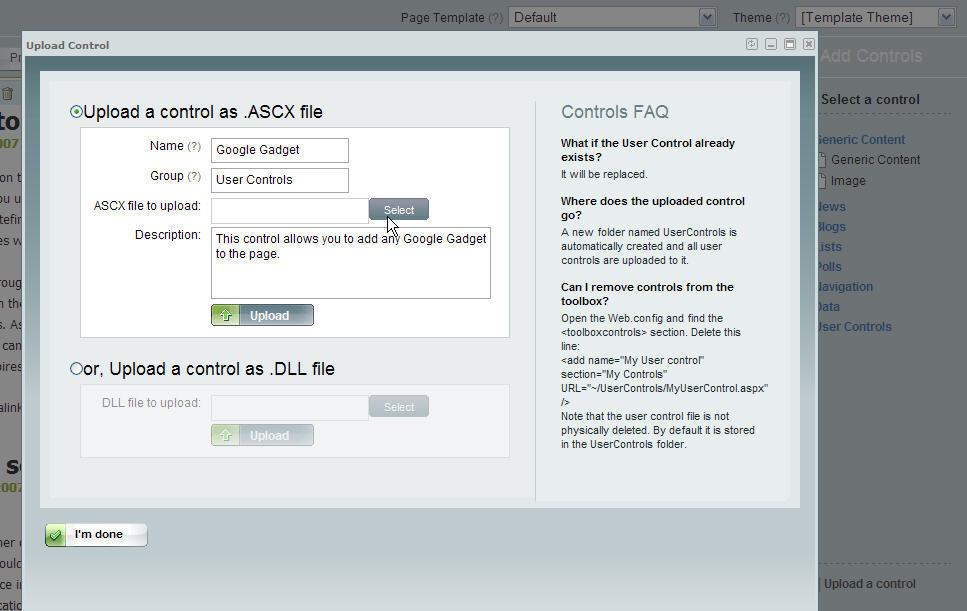The image size is (967, 611).
Task: Open the Blogs category in background panel
Action: pos(832,227)
